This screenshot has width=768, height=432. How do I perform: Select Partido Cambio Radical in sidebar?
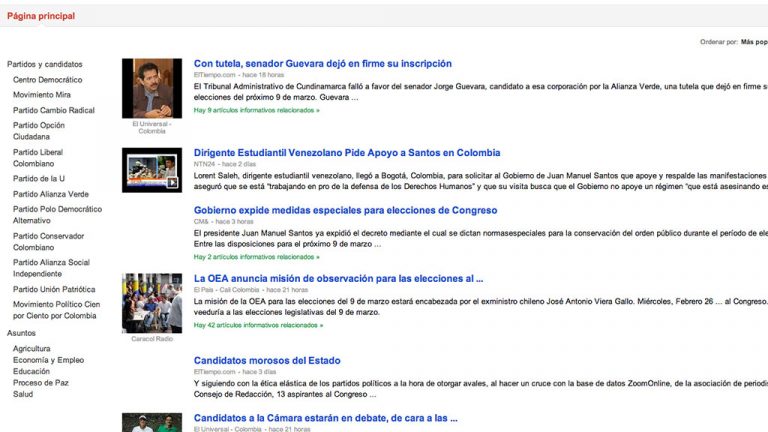[54, 110]
